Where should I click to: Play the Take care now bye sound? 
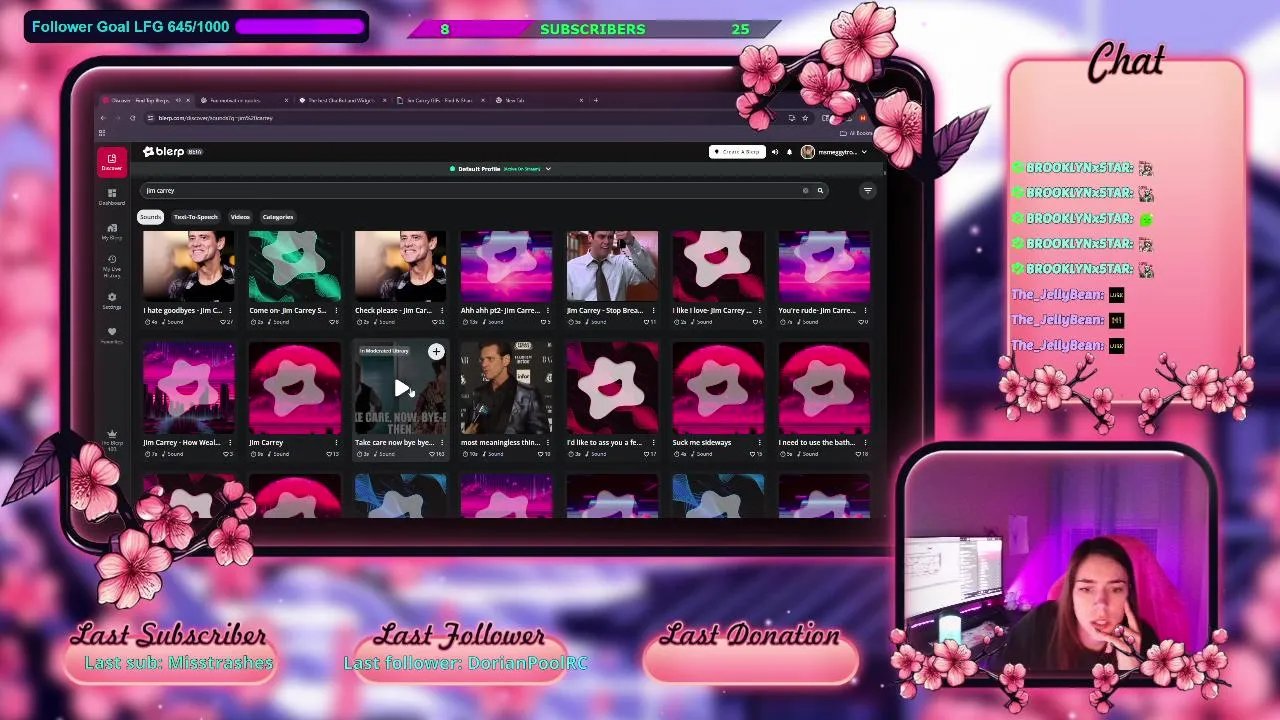click(x=400, y=388)
